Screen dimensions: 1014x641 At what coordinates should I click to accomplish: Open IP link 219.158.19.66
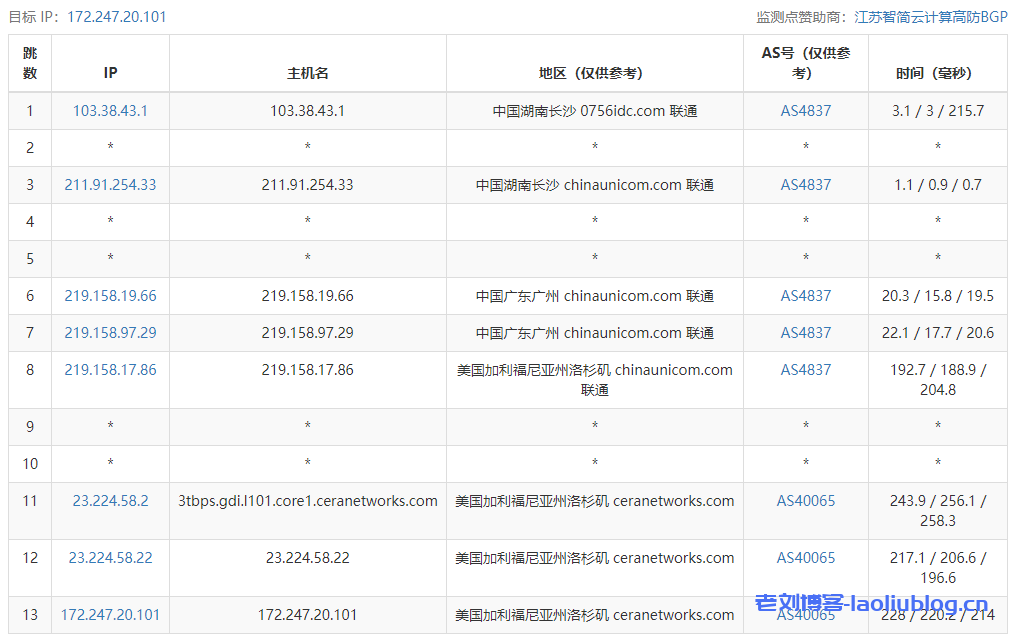pyautogui.click(x=110, y=296)
